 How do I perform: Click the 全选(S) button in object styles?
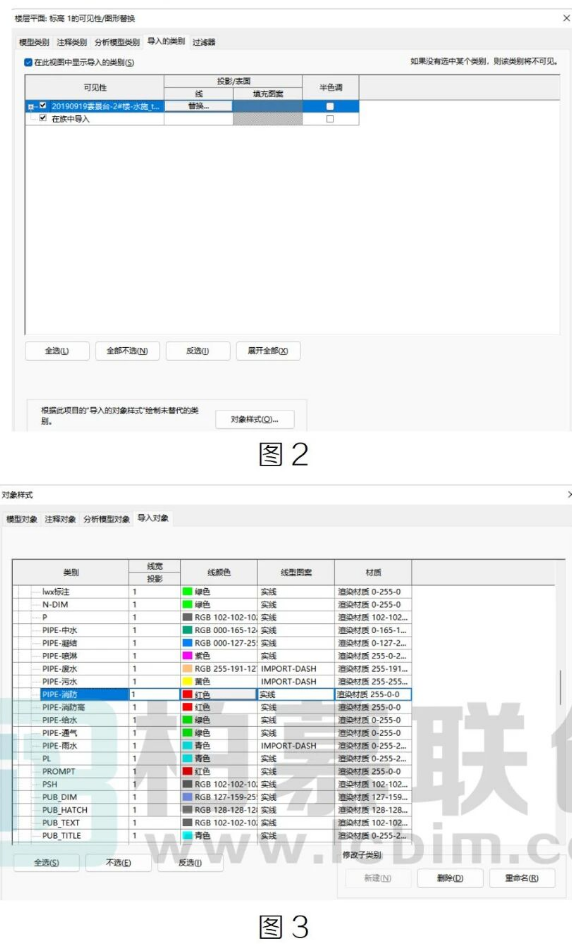(46, 863)
